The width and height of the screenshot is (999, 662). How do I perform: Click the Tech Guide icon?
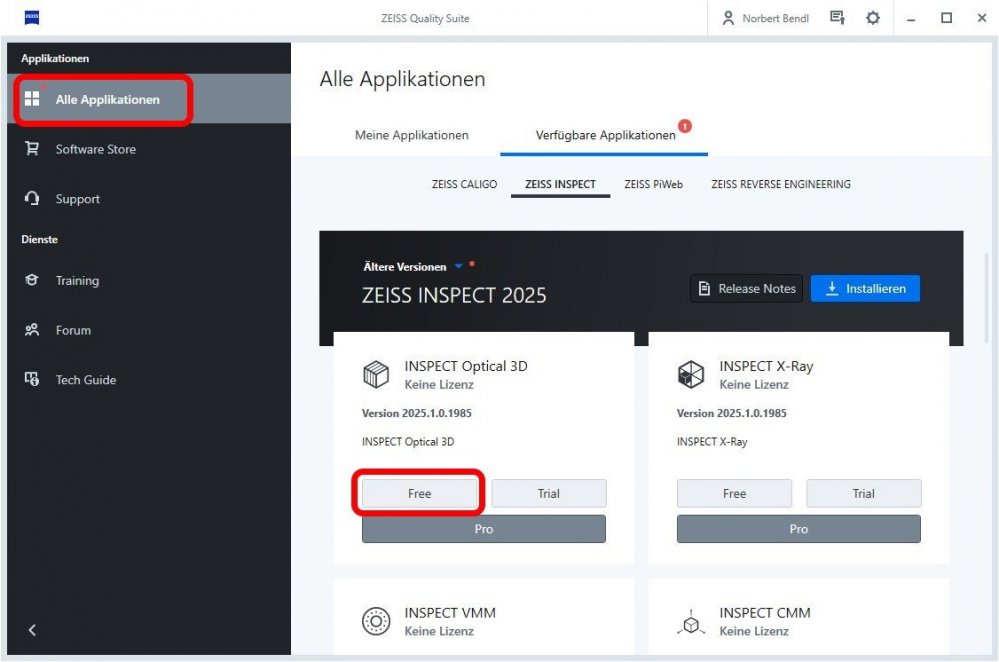[x=32, y=379]
